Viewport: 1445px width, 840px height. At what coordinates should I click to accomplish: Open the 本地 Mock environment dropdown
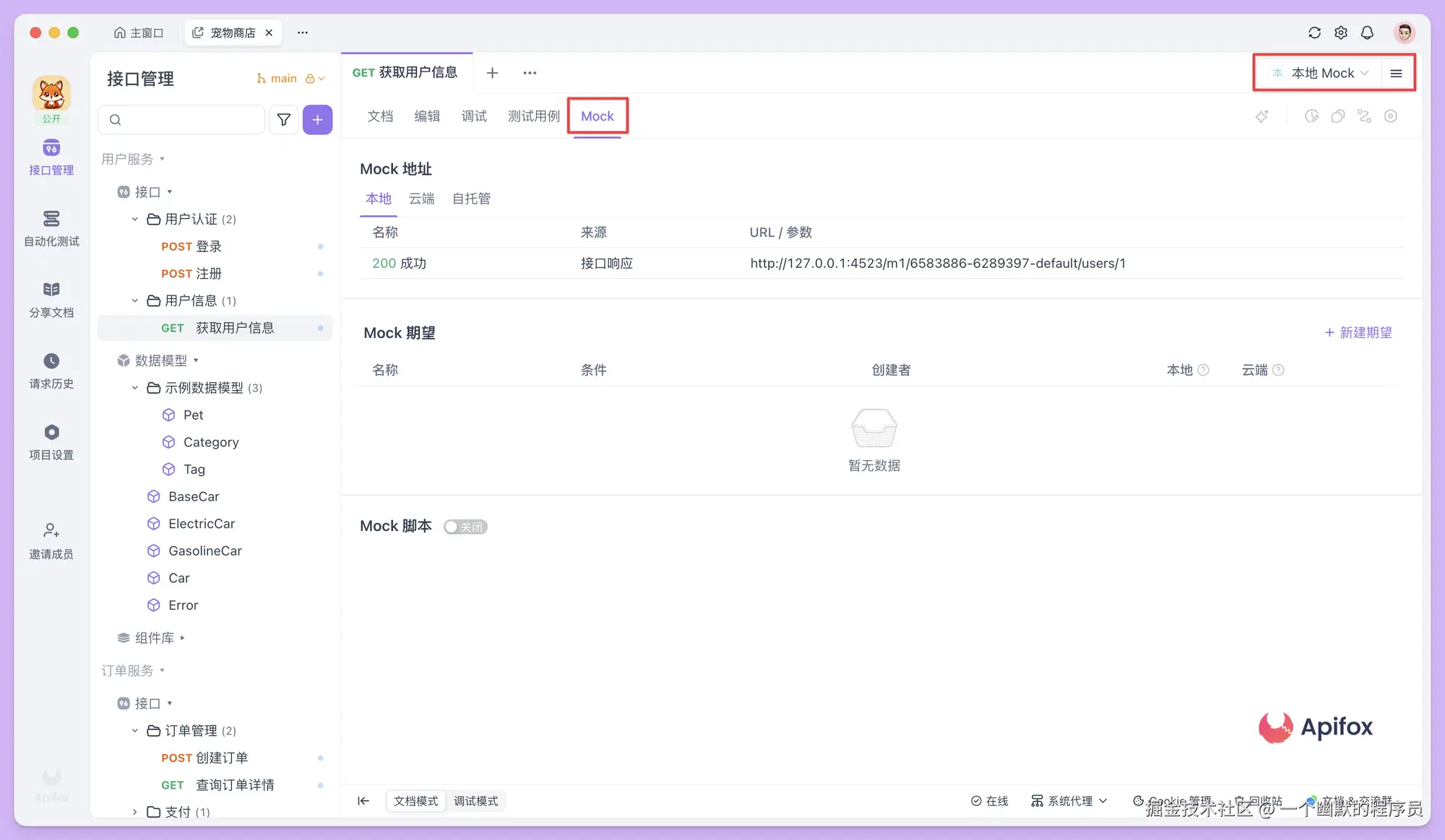pyautogui.click(x=1322, y=73)
